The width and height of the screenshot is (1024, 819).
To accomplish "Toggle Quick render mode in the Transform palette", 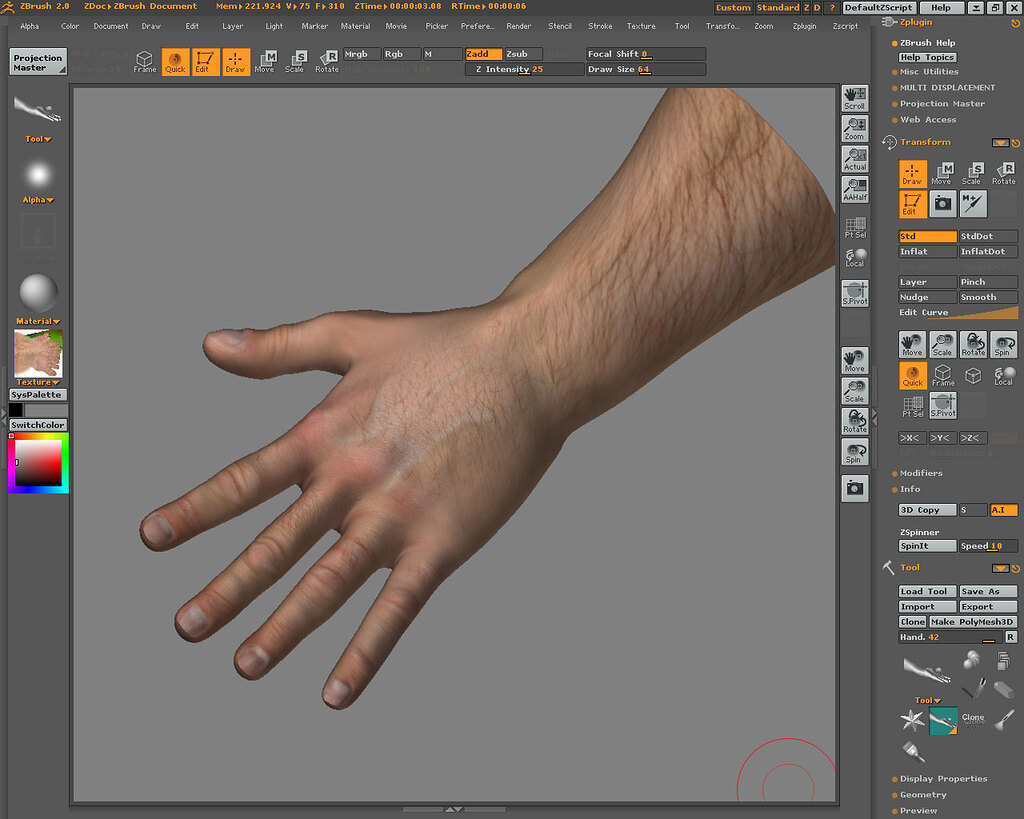I will 911,376.
